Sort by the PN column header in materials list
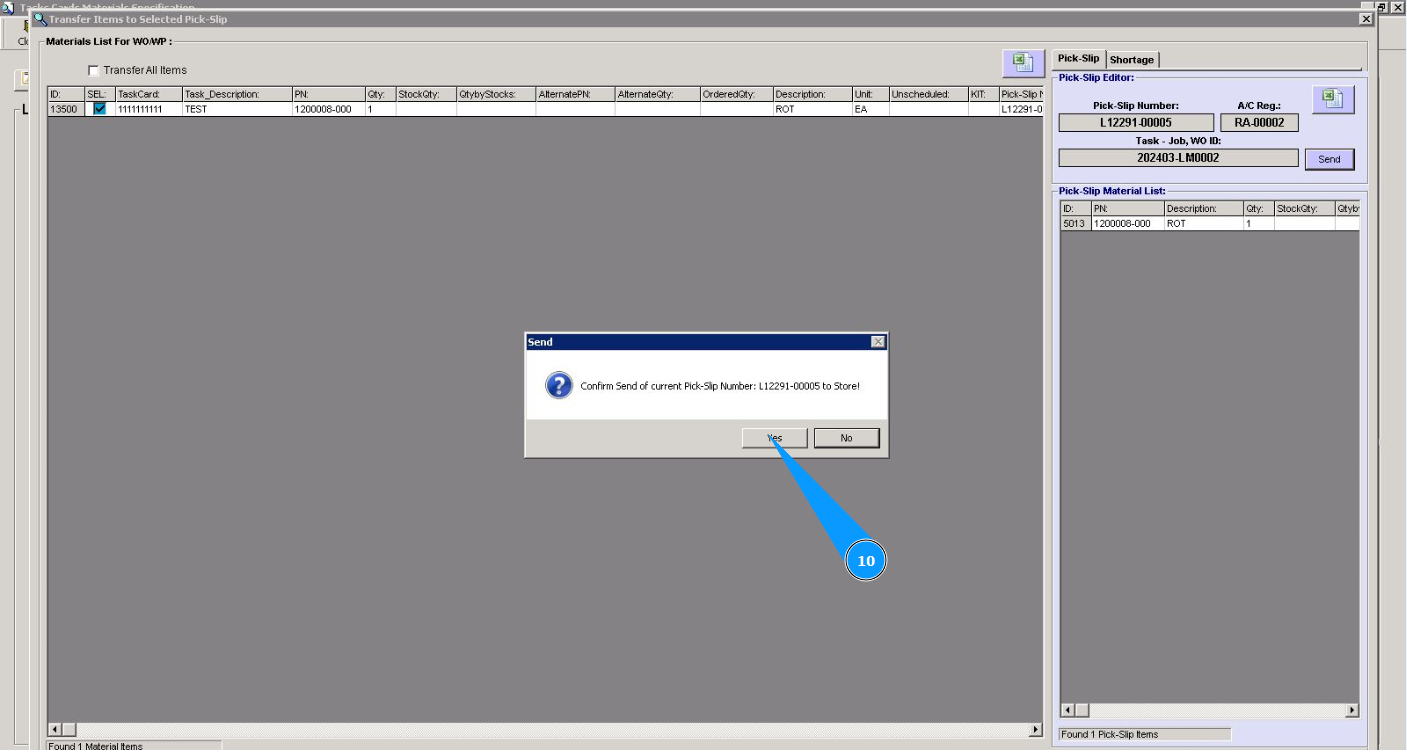The image size is (1407, 752). (328, 94)
